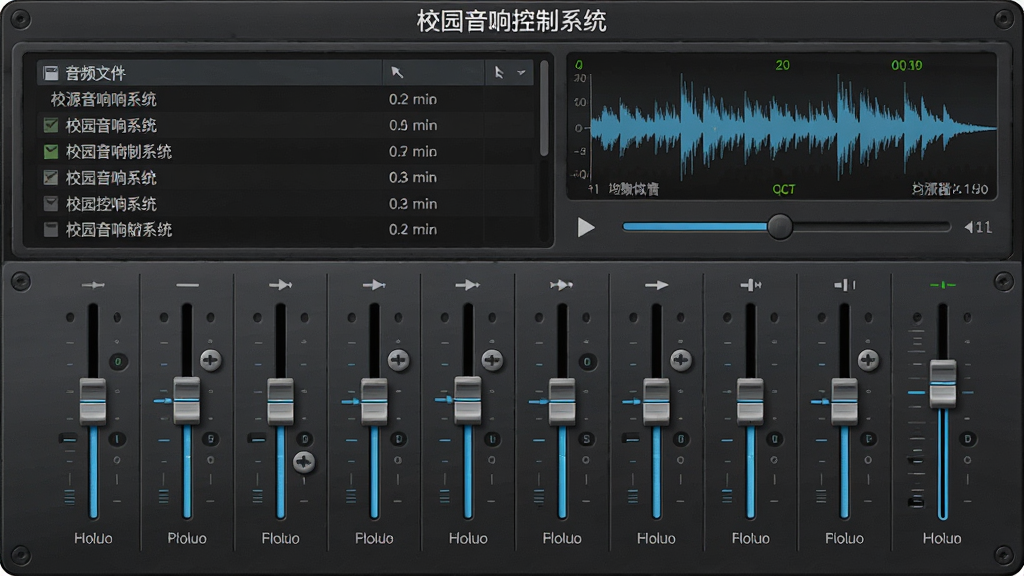Select the 校源音响响系统 row
The image size is (1024, 576).
(x=287, y=99)
